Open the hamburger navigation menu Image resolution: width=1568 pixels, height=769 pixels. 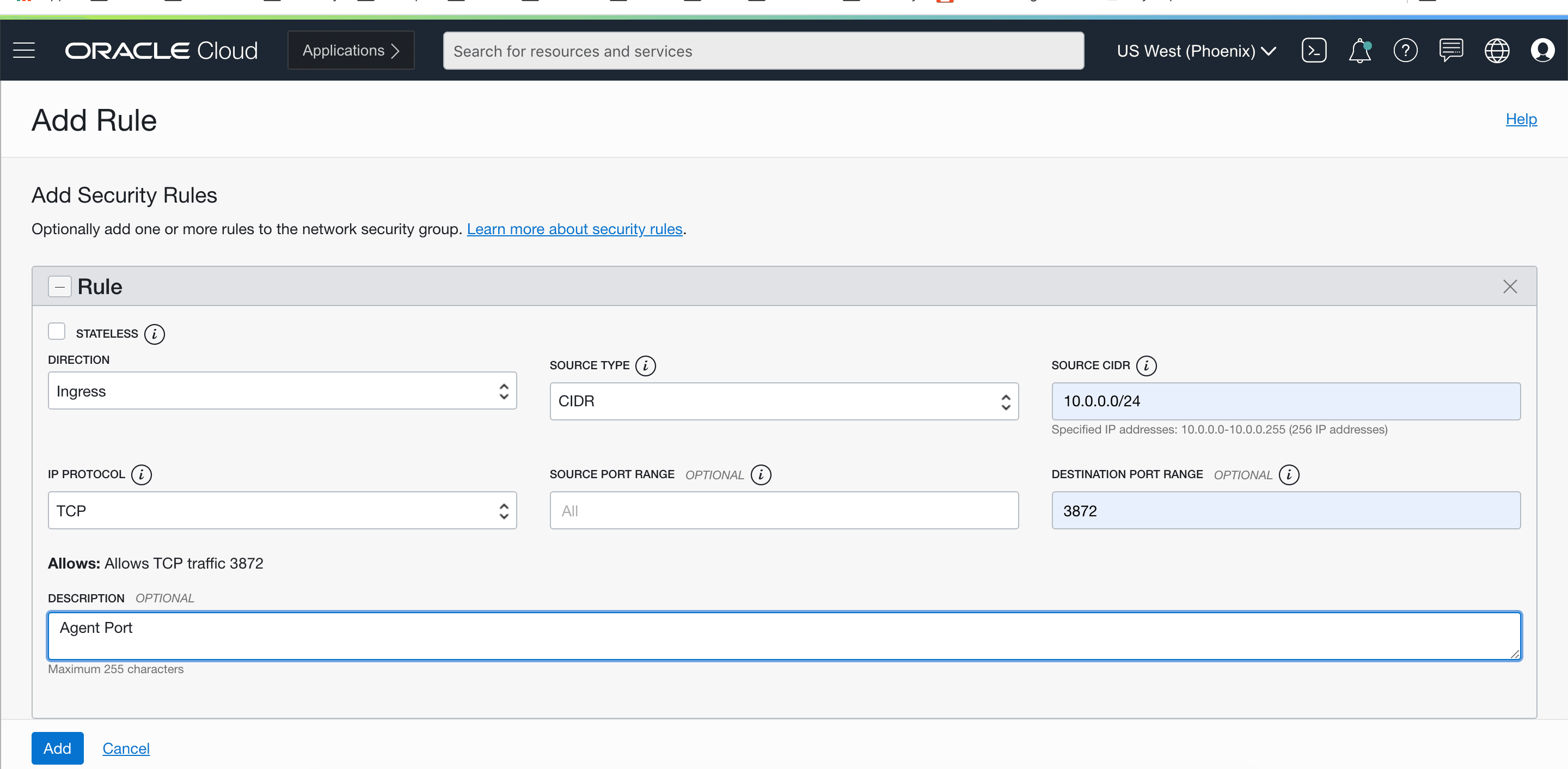coord(24,51)
